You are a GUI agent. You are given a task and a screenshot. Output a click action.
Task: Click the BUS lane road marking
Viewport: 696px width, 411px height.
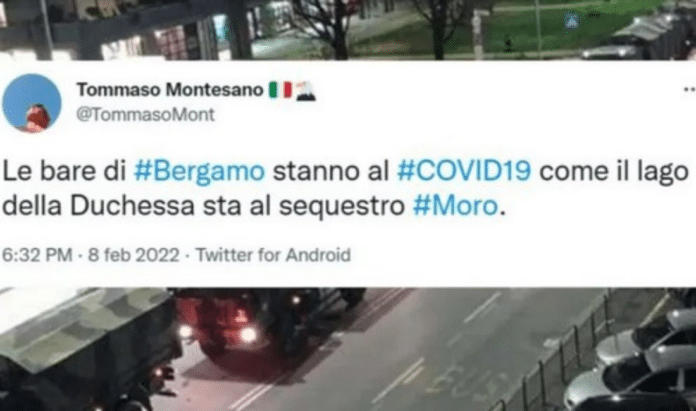click(x=466, y=383)
